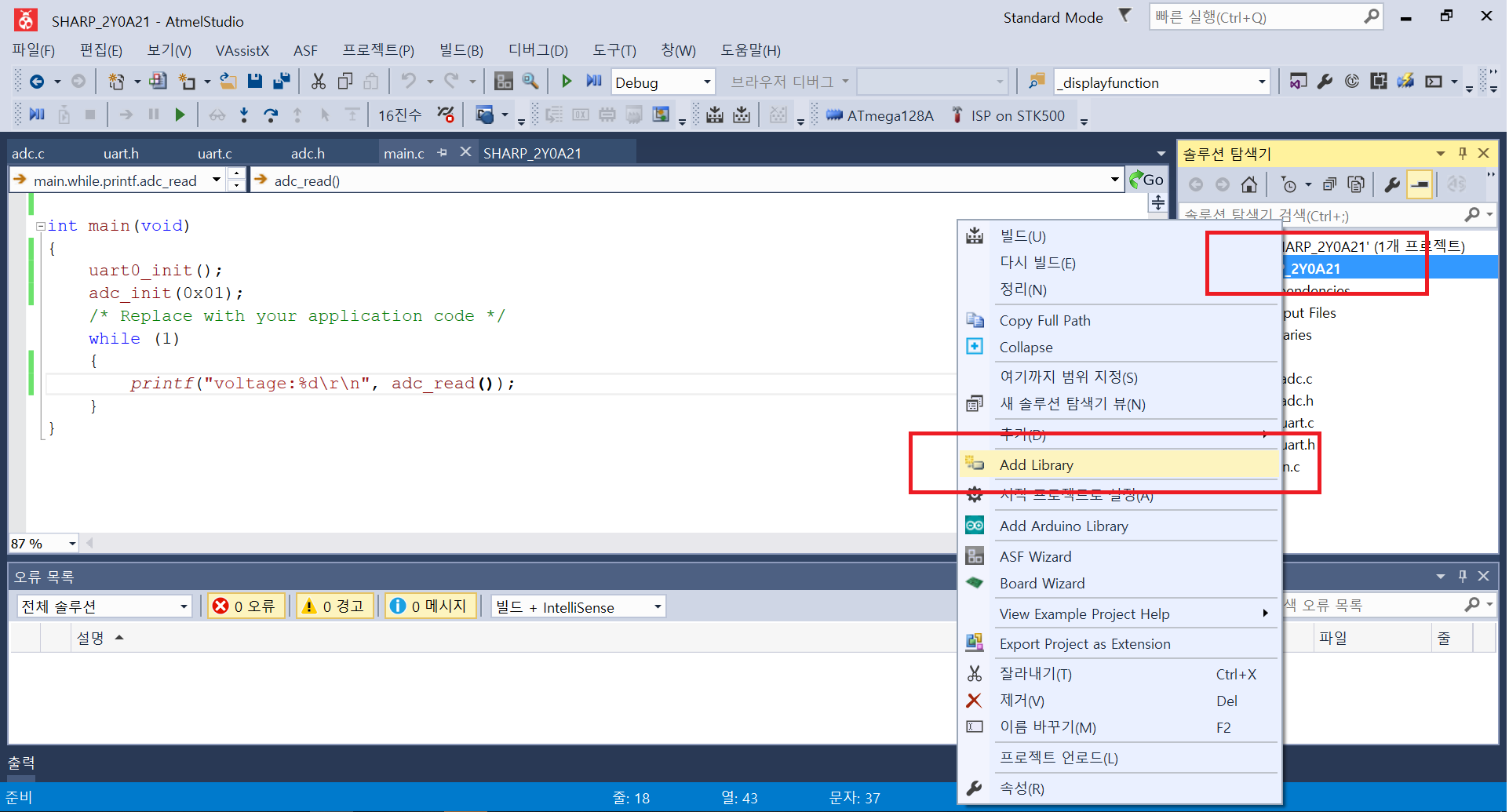
Task: Open the 87 % zoom level dropdown
Action: click(x=72, y=543)
